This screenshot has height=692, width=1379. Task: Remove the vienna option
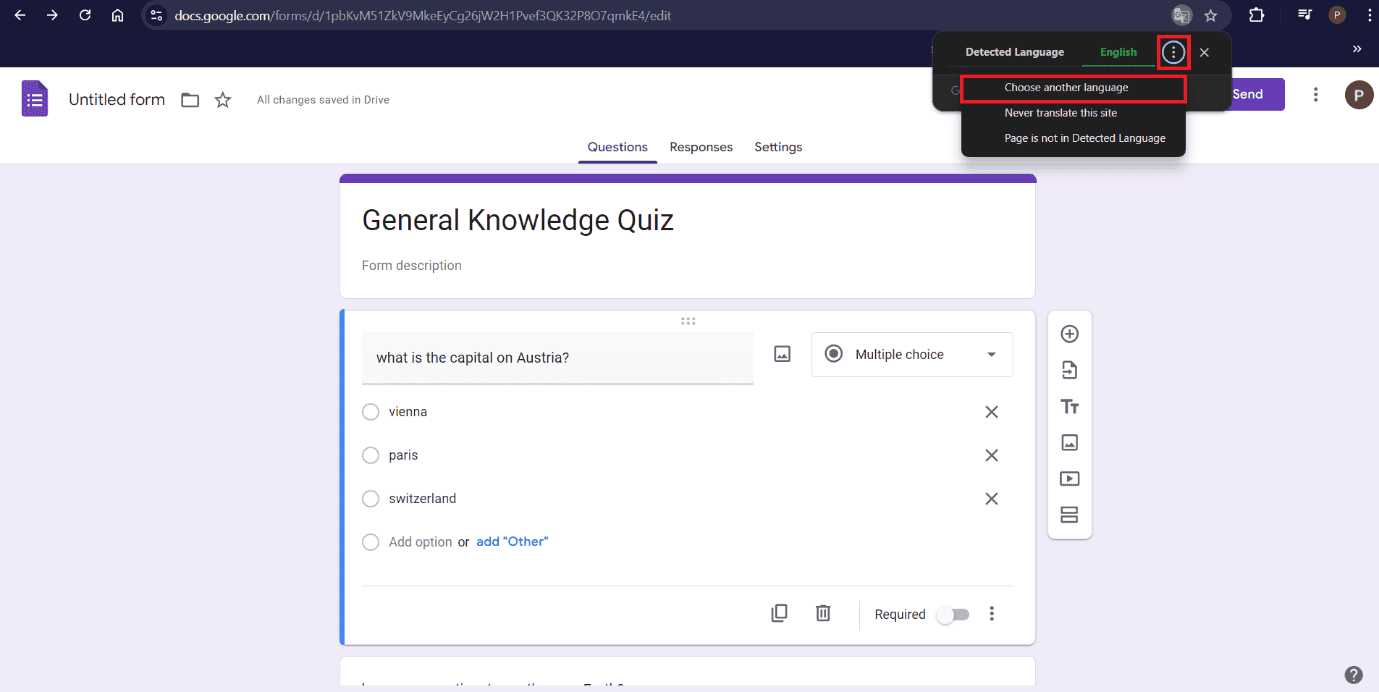click(992, 412)
